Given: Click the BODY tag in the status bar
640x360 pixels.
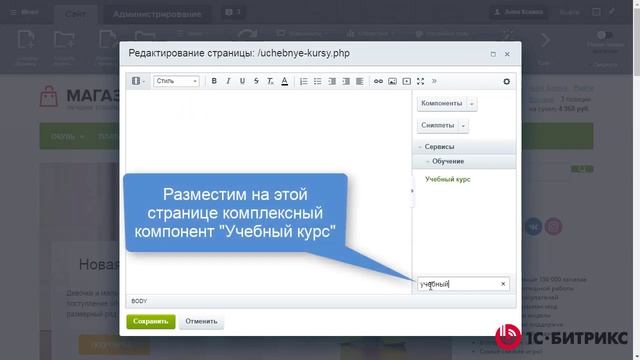Looking at the screenshot, I should click(139, 301).
